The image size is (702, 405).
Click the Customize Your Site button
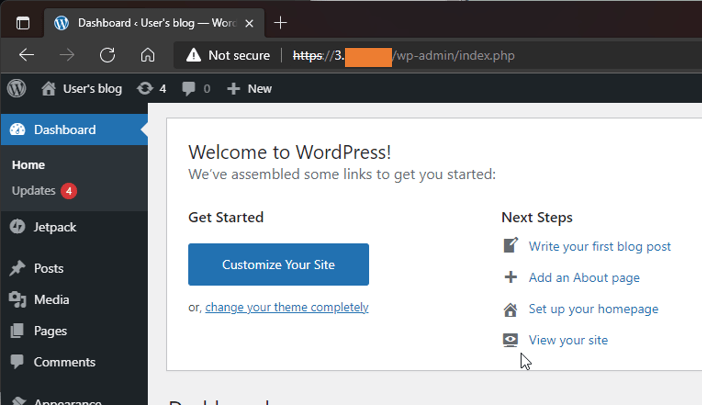(x=278, y=264)
